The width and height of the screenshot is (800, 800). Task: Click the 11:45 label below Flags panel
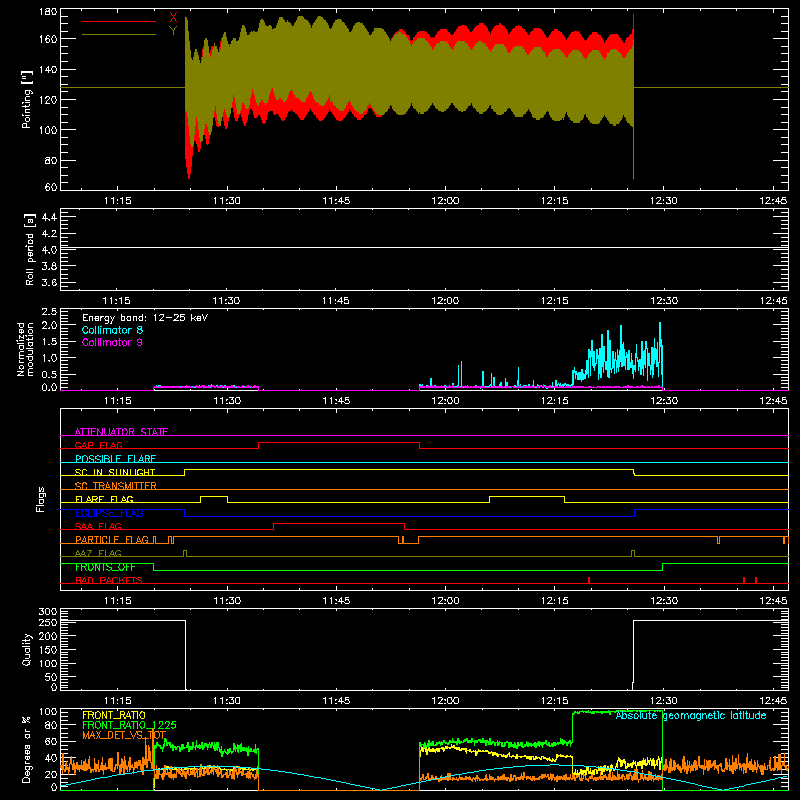click(336, 601)
